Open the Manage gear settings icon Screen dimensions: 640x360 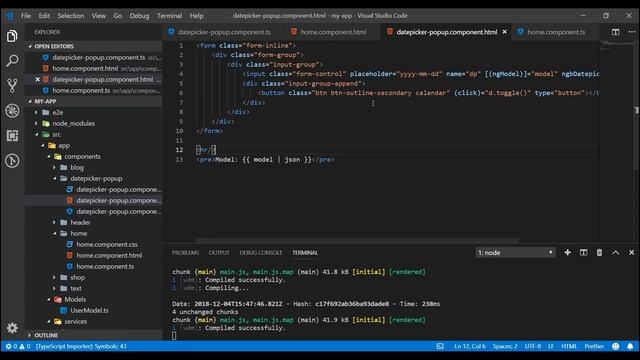tap(12, 328)
